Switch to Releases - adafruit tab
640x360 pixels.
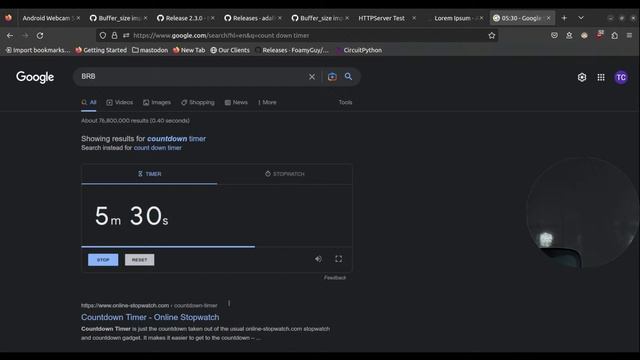(x=253, y=18)
